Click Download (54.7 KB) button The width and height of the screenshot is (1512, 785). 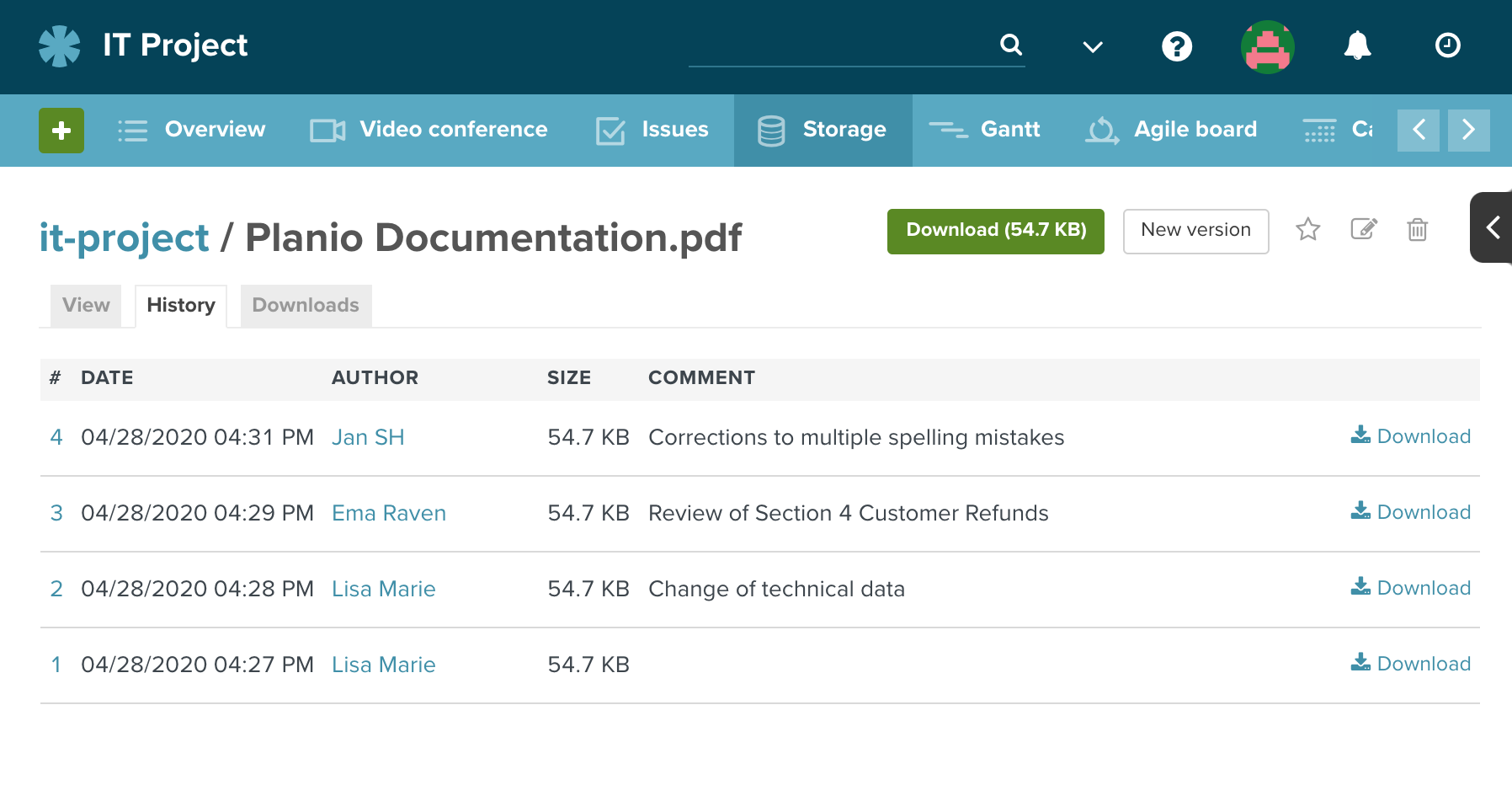(x=996, y=231)
